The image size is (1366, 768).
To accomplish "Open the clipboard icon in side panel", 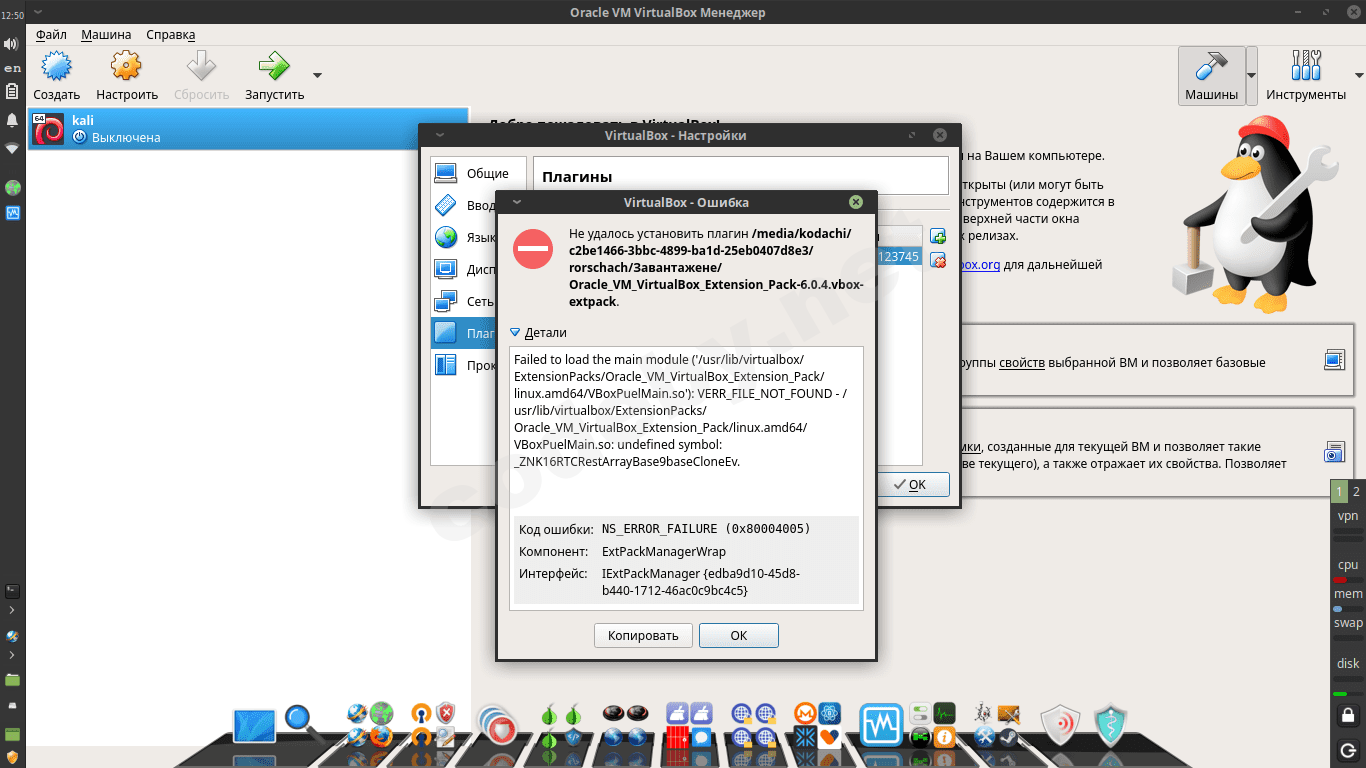I will pyautogui.click(x=12, y=92).
